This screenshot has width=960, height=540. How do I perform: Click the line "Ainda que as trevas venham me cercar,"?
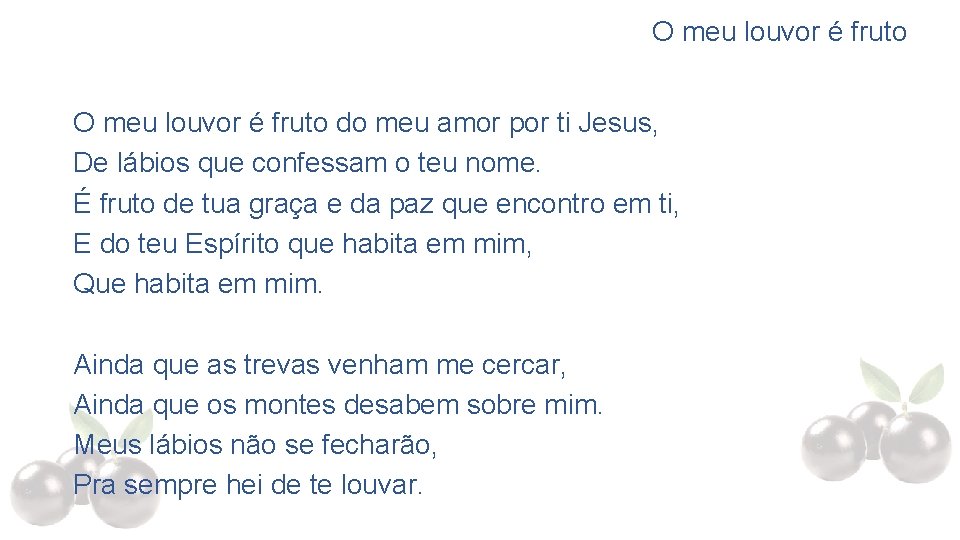[x=320, y=365]
